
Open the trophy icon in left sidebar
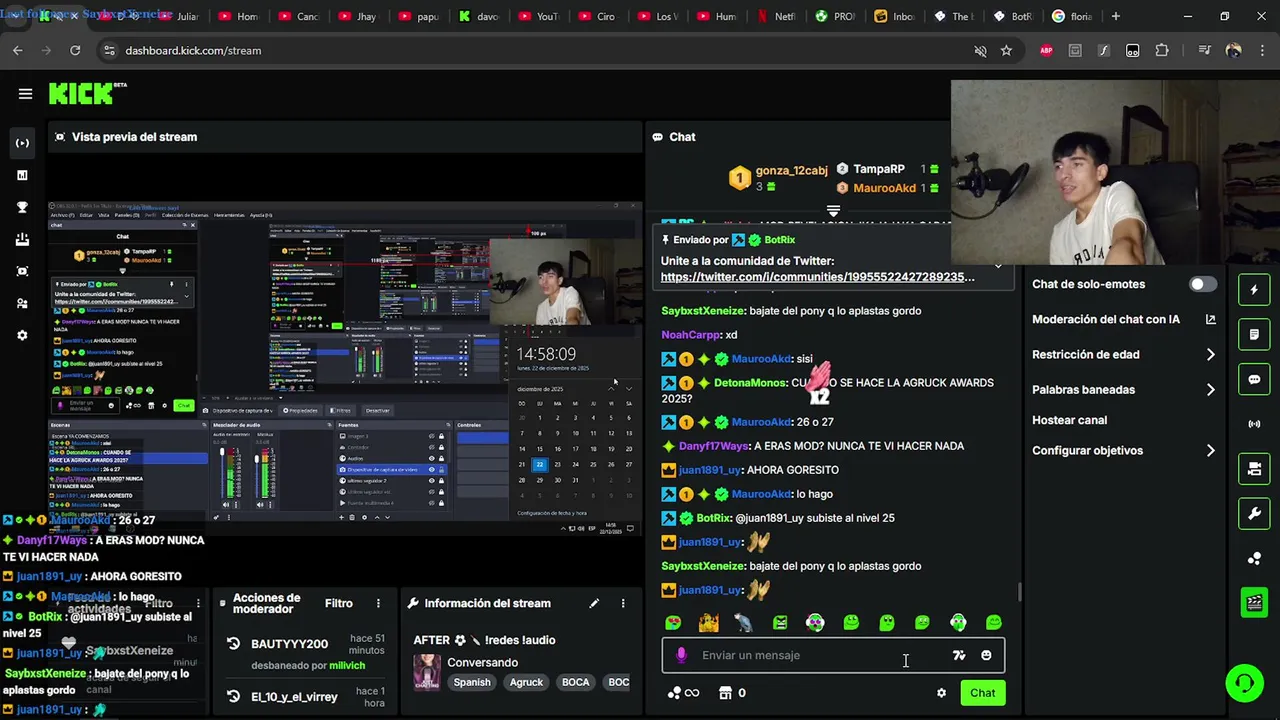pyautogui.click(x=22, y=207)
